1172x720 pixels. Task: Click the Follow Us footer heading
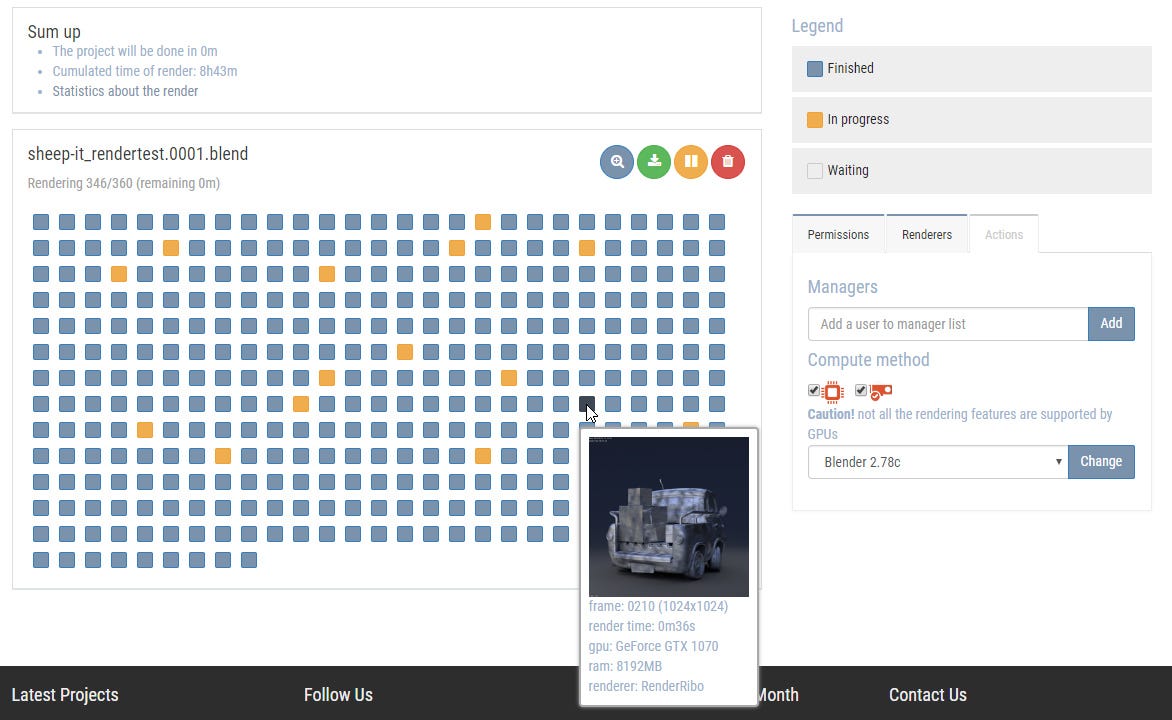[339, 695]
